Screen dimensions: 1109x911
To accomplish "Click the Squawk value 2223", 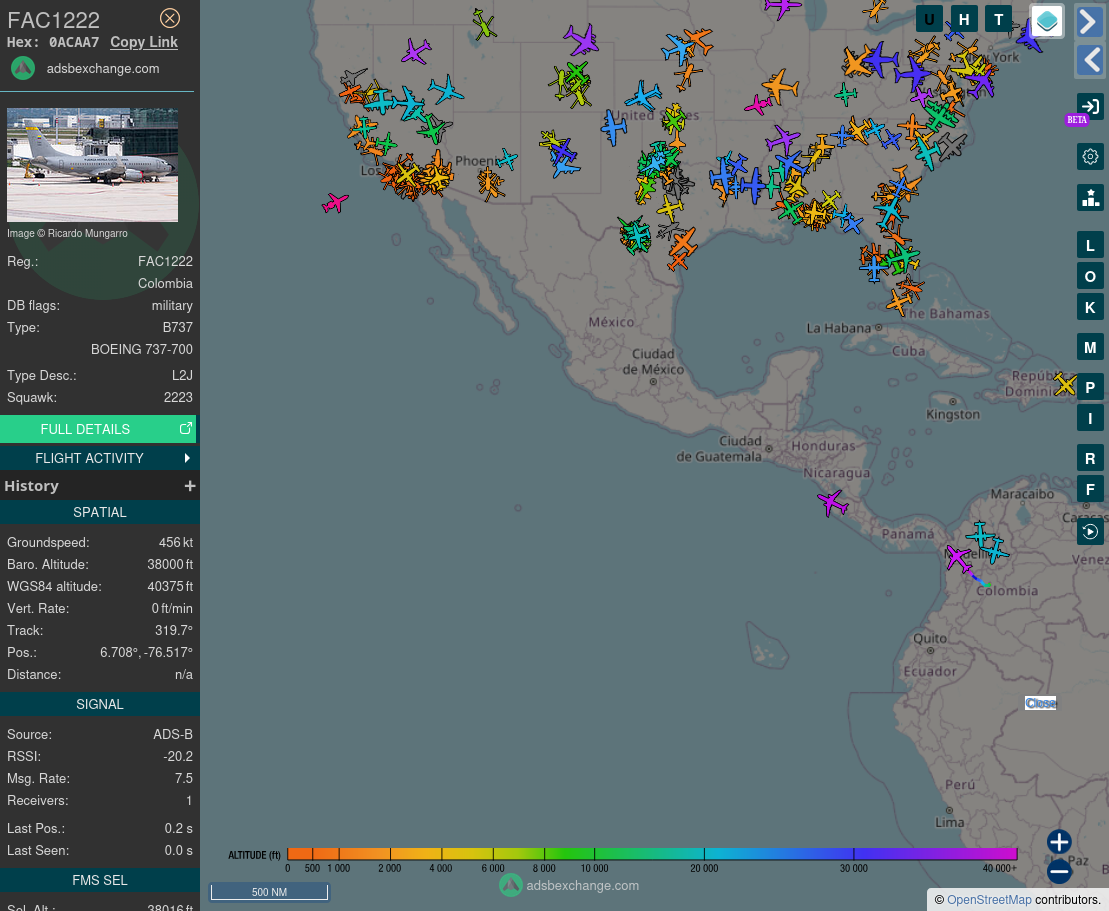I will 178,398.
